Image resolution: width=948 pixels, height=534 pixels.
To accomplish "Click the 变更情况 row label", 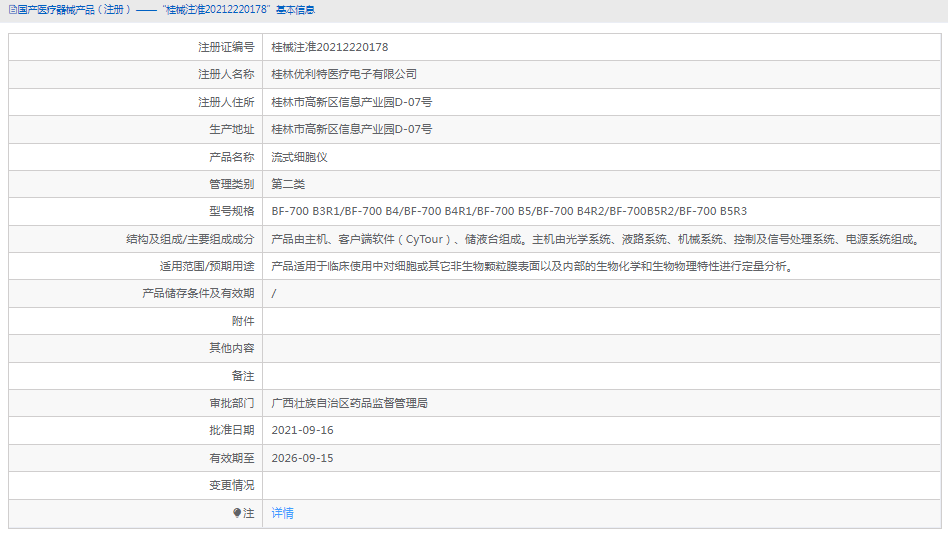I will 231,485.
